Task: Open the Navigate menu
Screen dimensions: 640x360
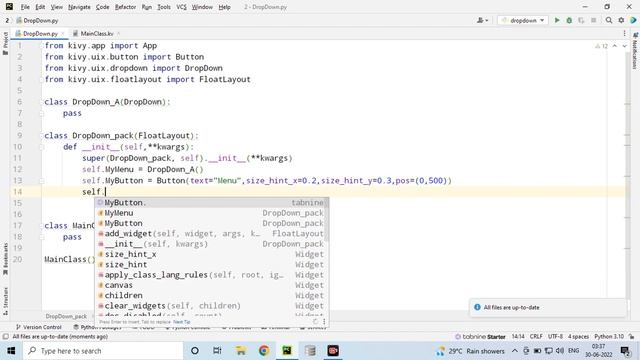Action: pos(79,7)
